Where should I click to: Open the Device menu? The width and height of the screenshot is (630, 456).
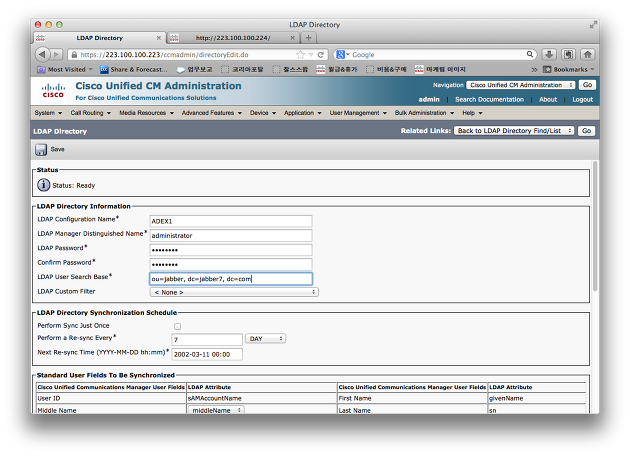263,113
